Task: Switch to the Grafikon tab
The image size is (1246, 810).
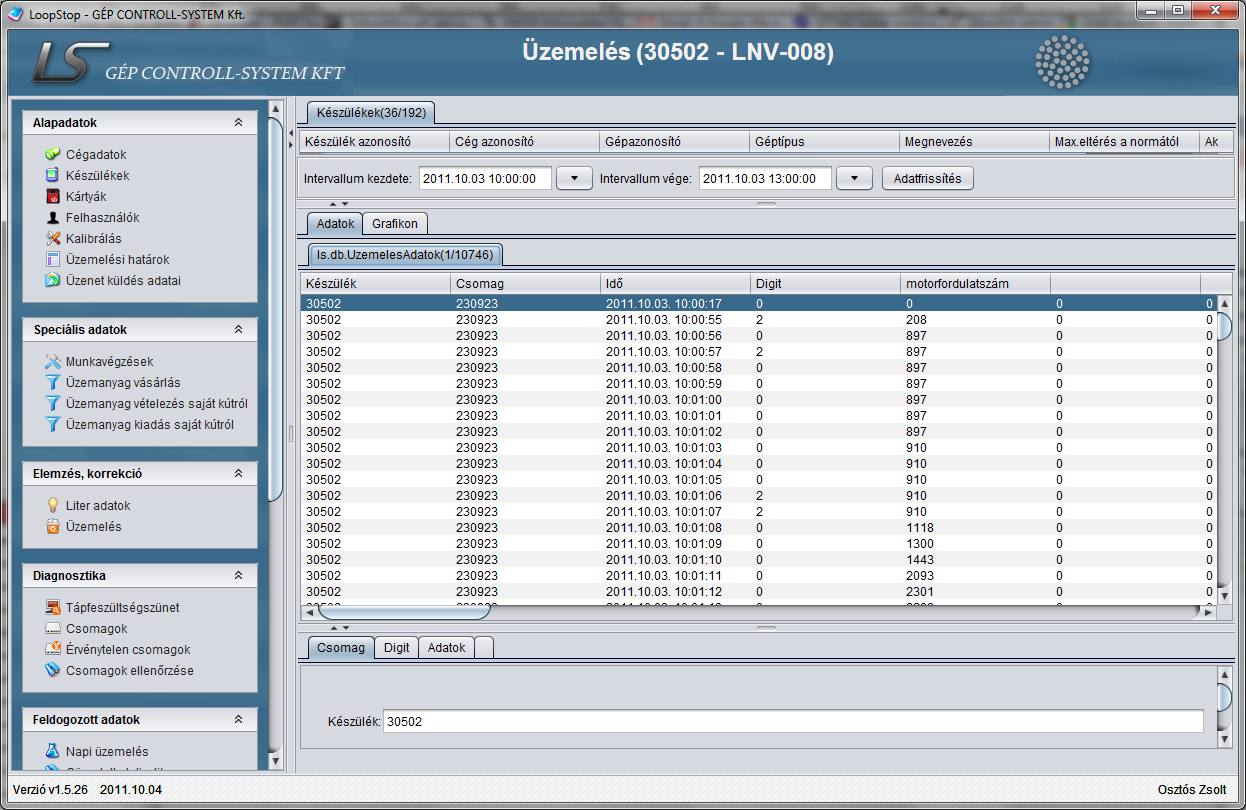Action: (x=395, y=223)
